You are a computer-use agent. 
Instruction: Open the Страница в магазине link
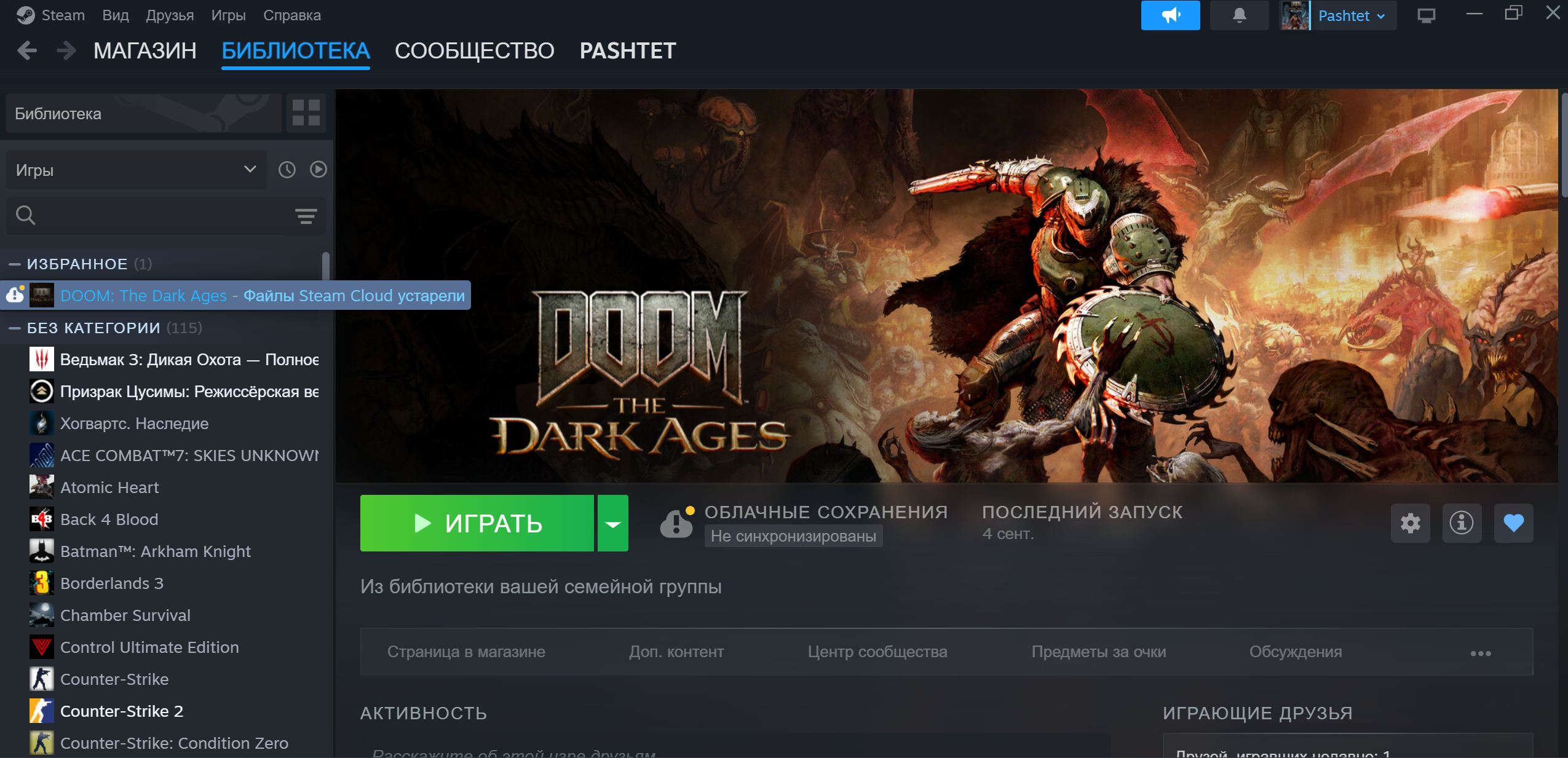point(466,652)
